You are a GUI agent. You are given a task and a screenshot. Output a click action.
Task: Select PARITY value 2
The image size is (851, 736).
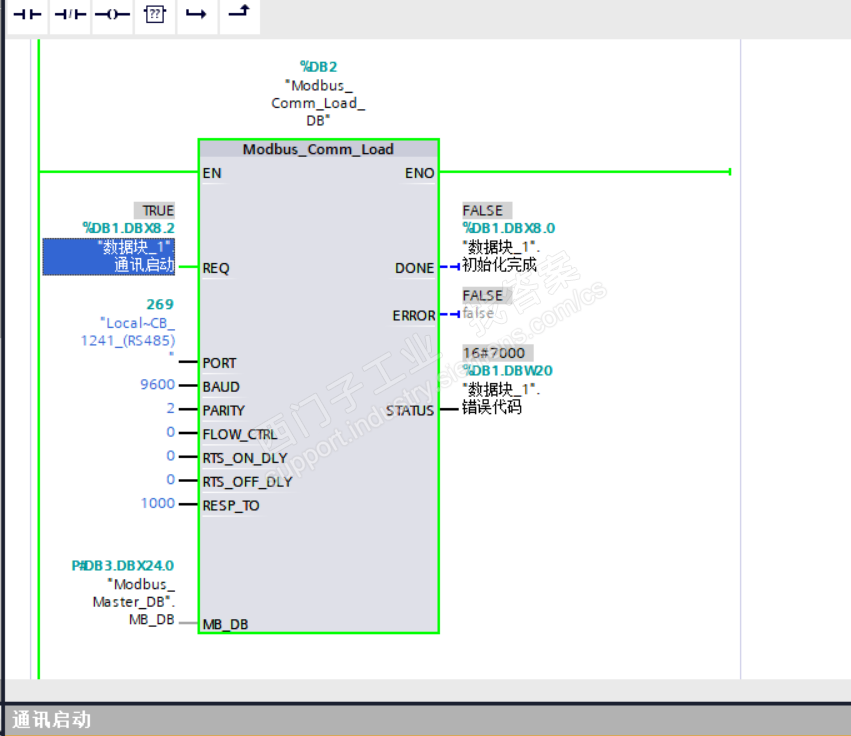[x=170, y=409]
